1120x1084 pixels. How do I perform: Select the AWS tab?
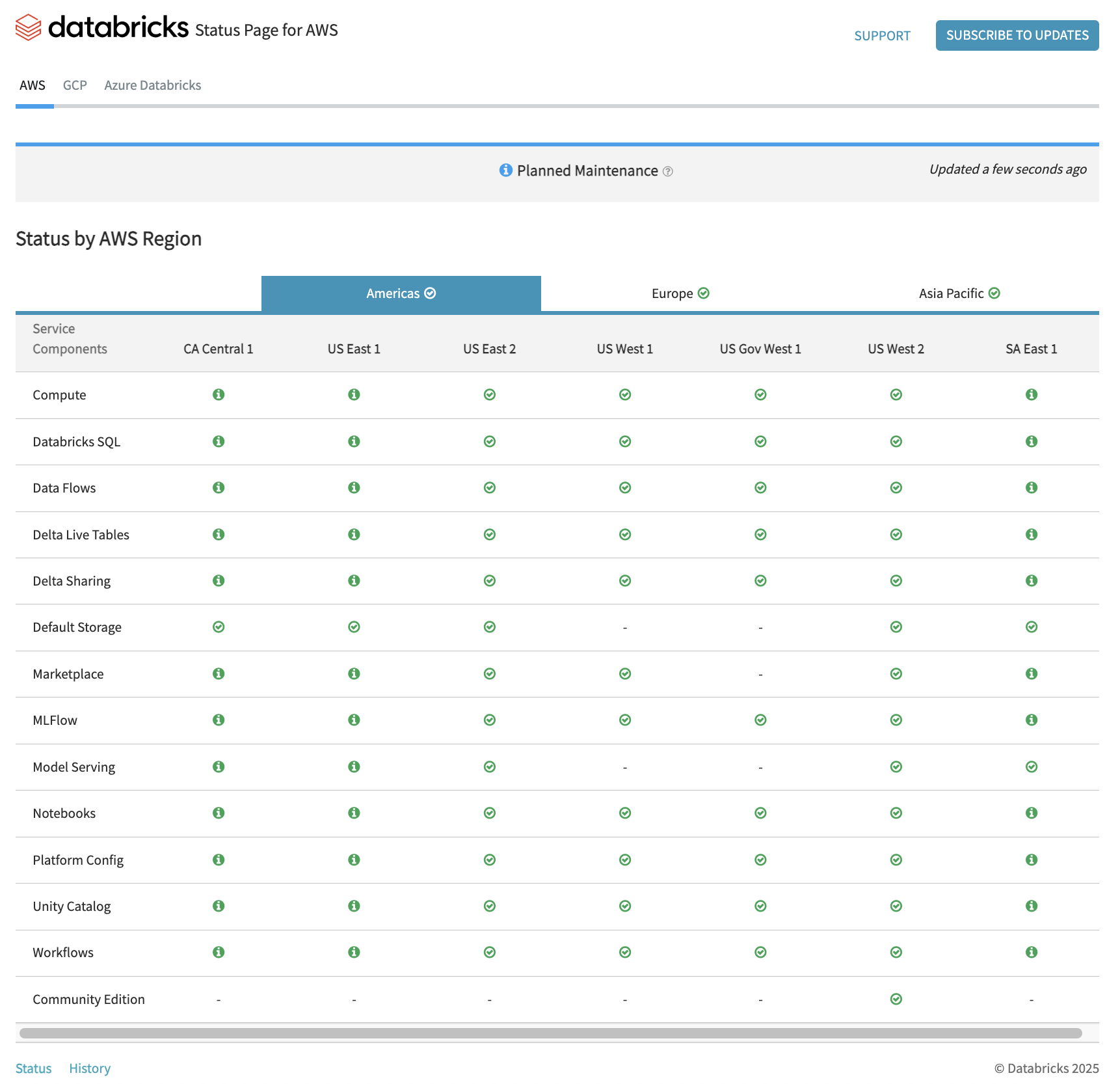33,85
